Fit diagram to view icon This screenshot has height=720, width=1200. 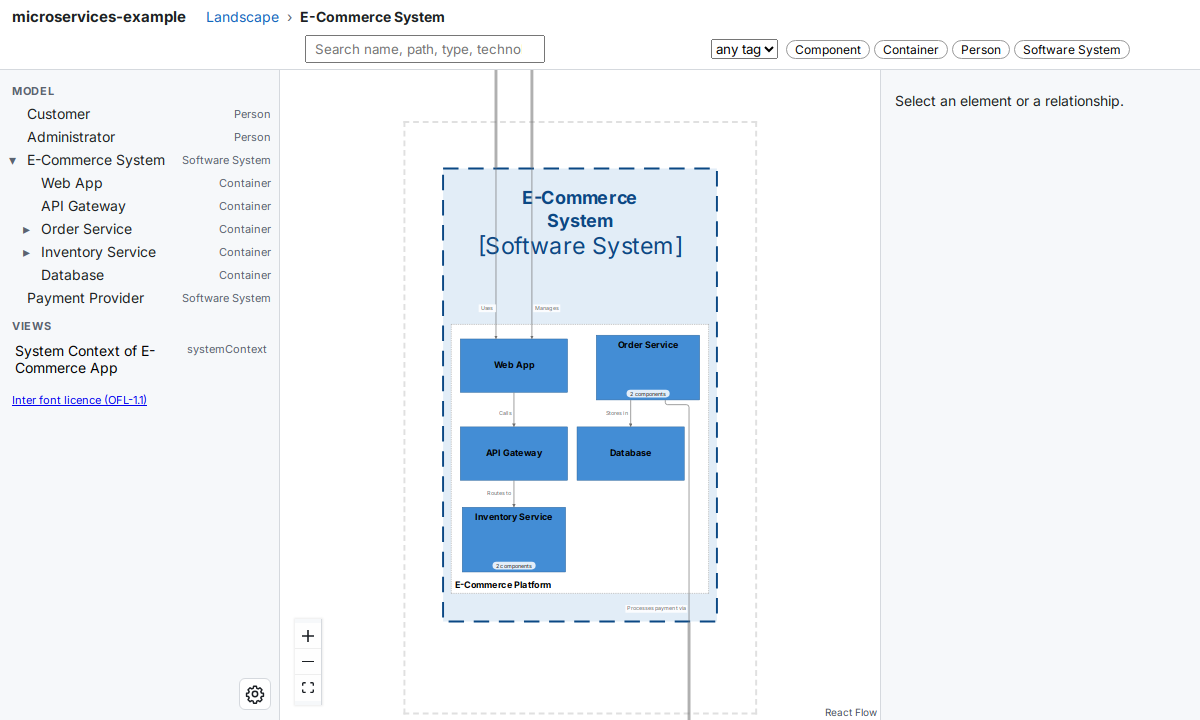pos(308,687)
